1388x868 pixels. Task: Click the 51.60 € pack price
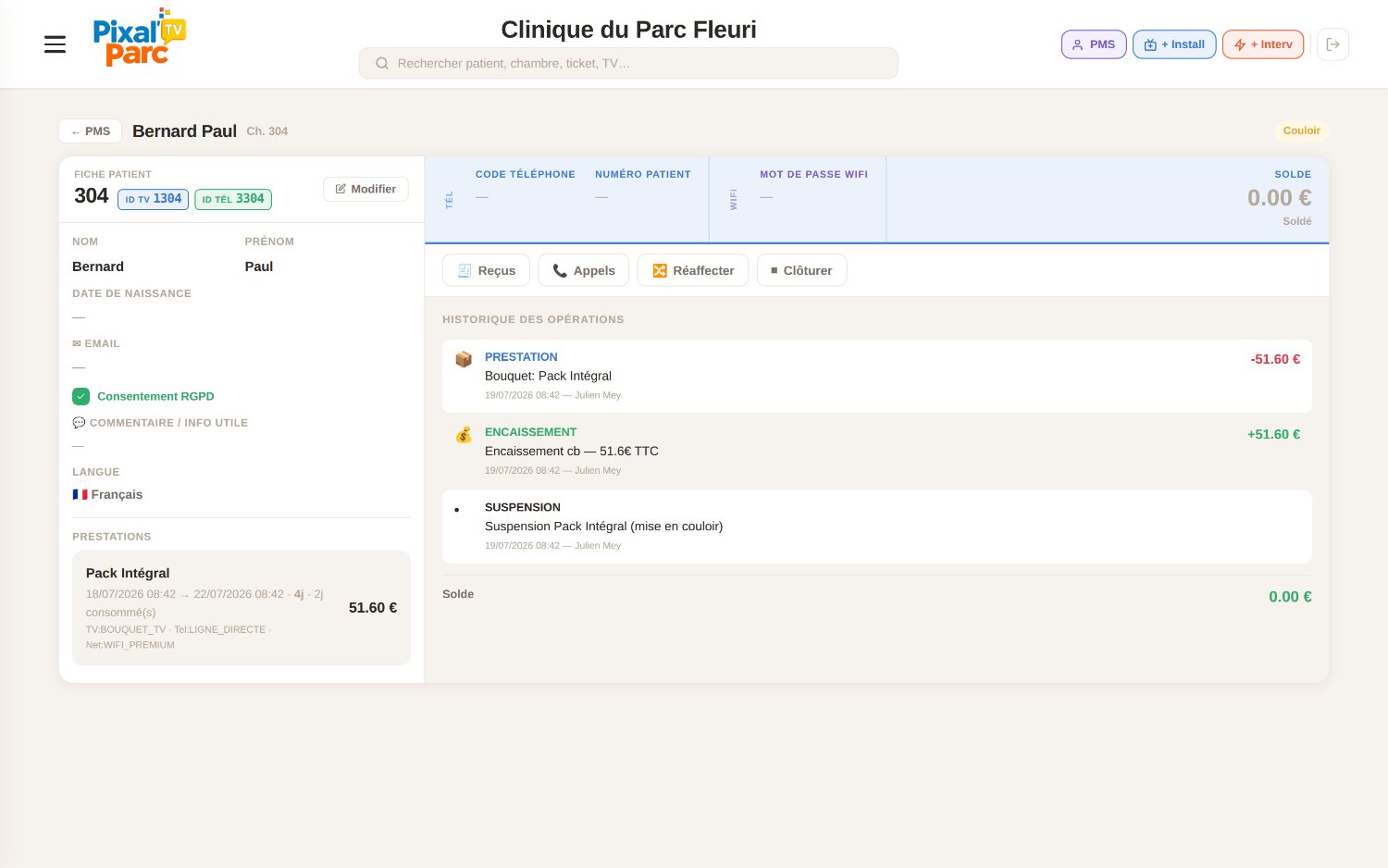click(x=373, y=608)
